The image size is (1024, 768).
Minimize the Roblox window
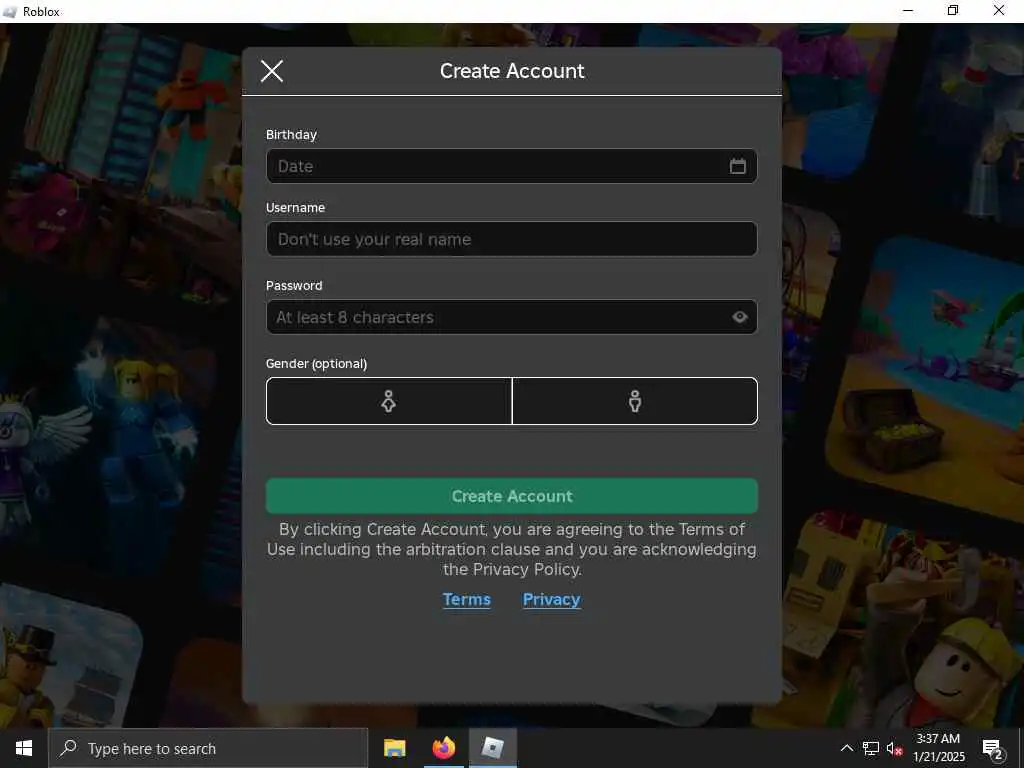[908, 11]
